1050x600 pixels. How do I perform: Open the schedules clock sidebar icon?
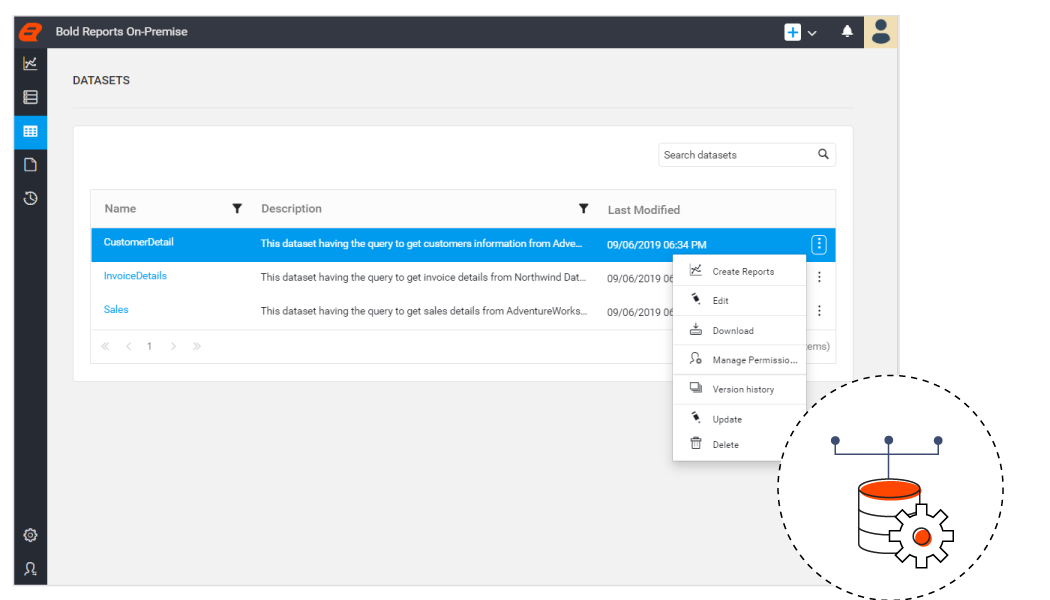click(30, 198)
